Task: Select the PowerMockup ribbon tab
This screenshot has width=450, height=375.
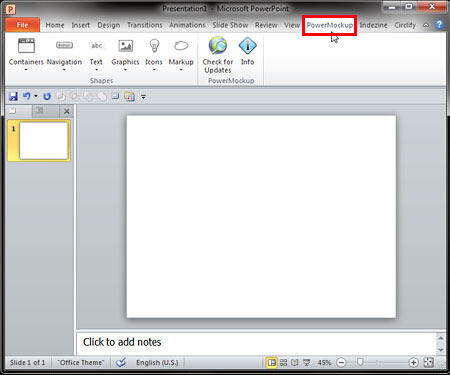Action: (330, 25)
